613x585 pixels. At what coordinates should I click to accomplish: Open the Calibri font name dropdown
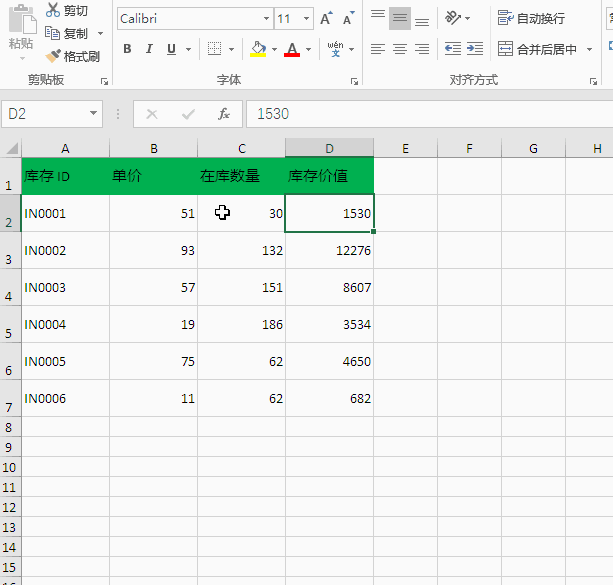266,18
